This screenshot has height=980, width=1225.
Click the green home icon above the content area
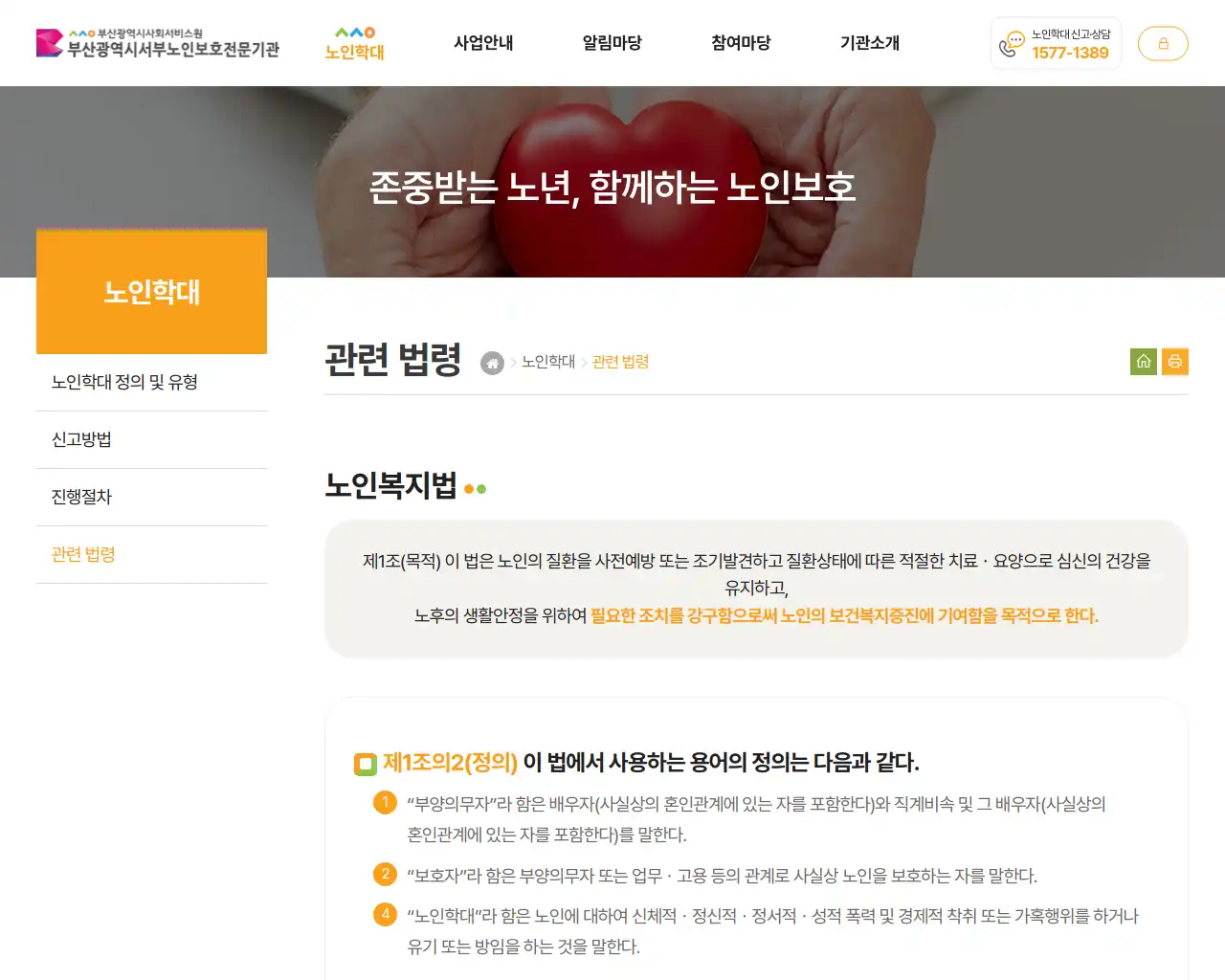[x=1143, y=362]
